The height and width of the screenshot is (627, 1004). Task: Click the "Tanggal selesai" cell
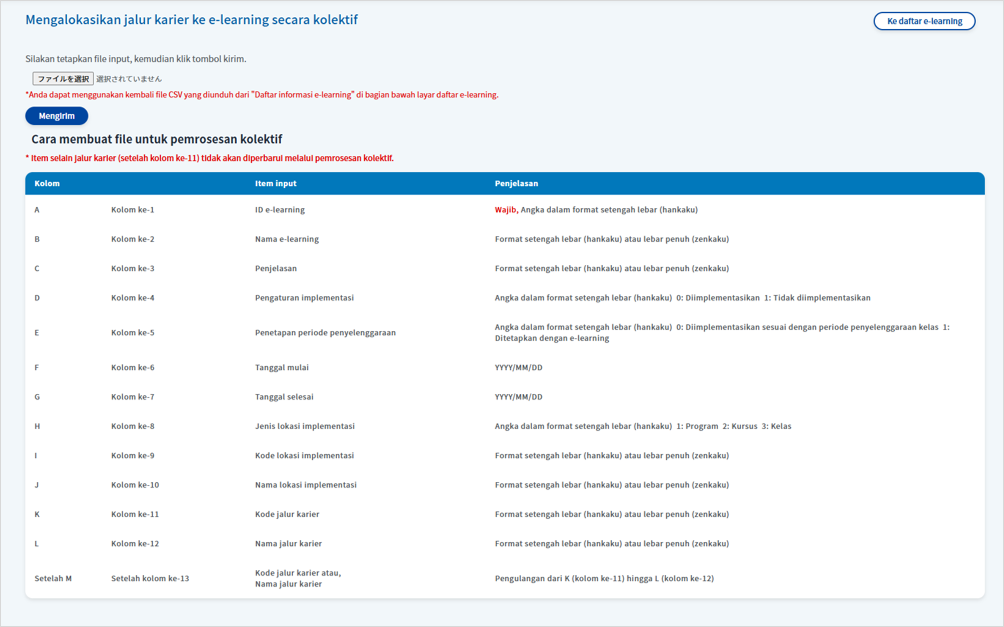pos(284,397)
